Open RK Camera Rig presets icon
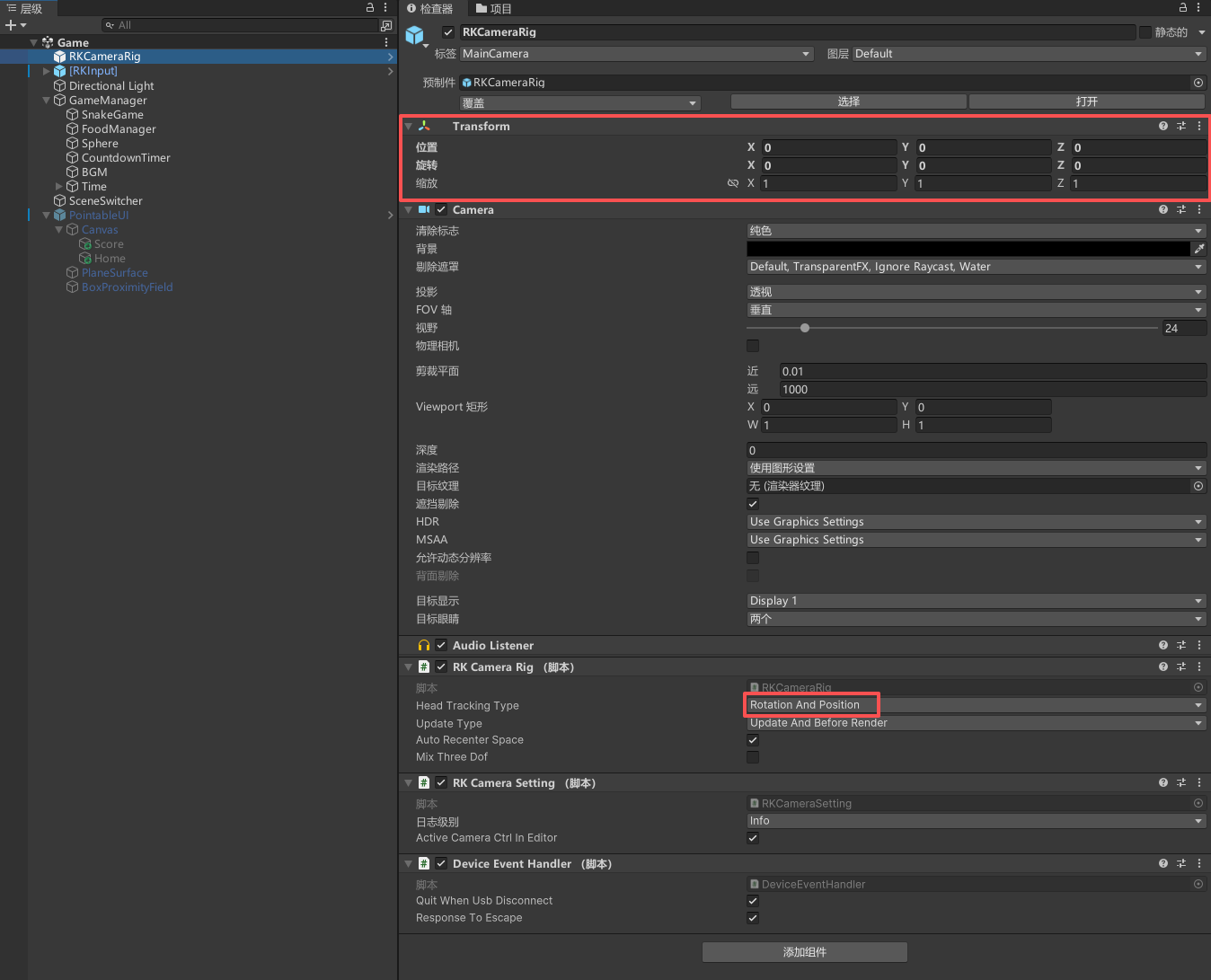The height and width of the screenshot is (980, 1211). coord(1181,667)
